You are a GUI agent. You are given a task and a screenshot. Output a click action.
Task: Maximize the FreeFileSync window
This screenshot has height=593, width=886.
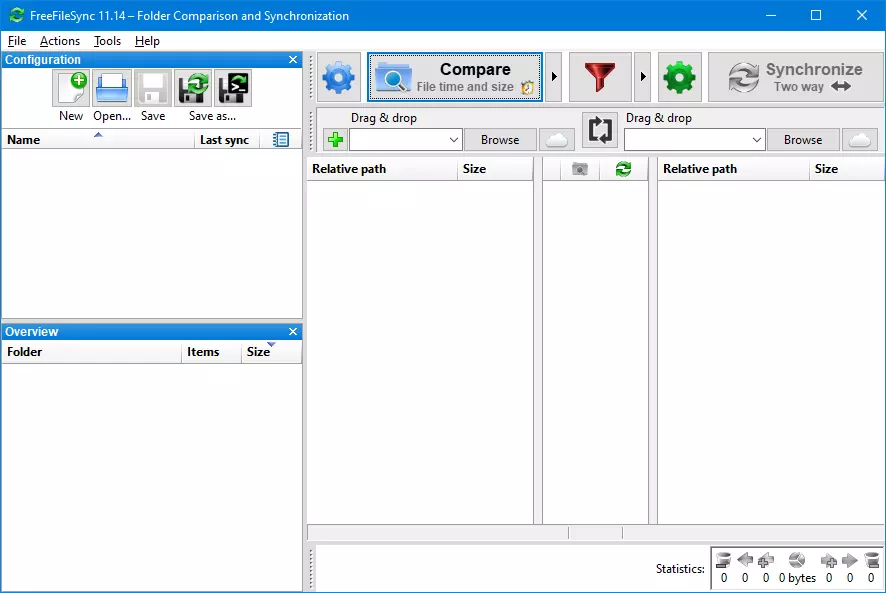(816, 15)
